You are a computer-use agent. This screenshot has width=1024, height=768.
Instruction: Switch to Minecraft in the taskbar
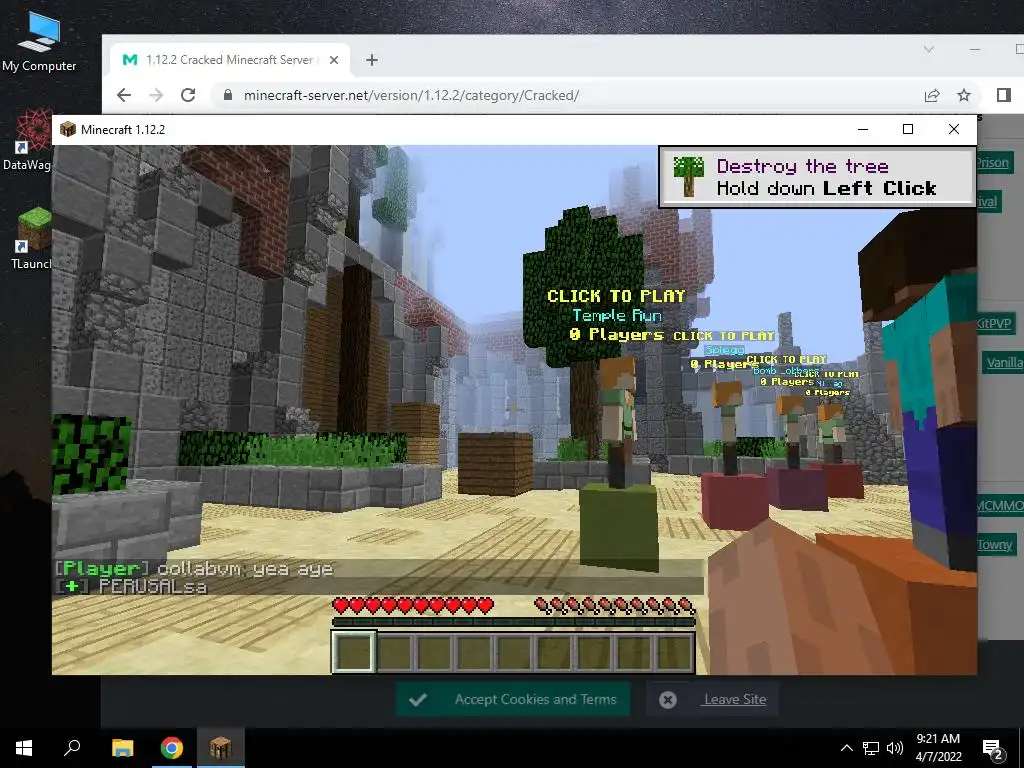point(221,748)
